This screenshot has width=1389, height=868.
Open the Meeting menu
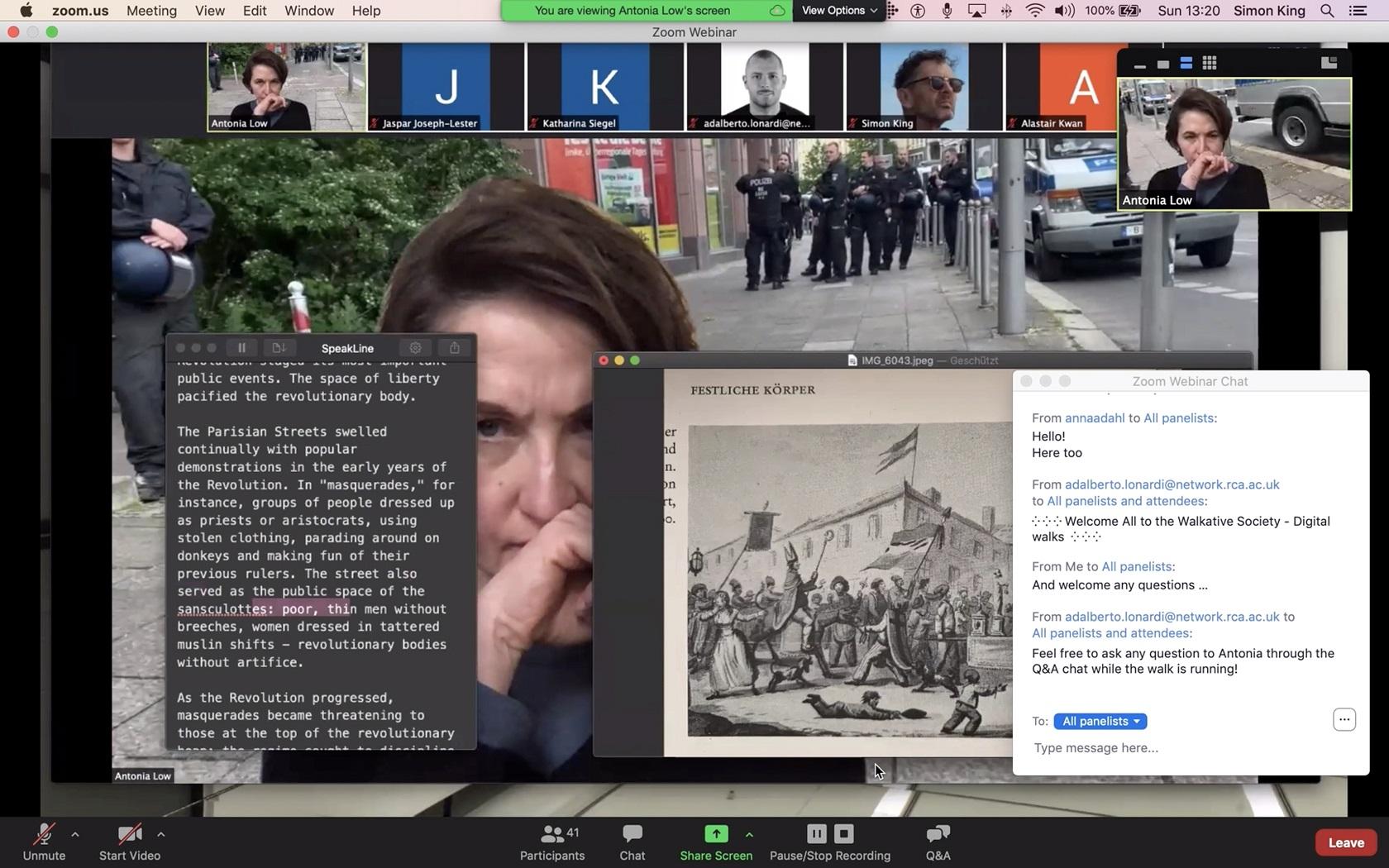click(x=151, y=11)
